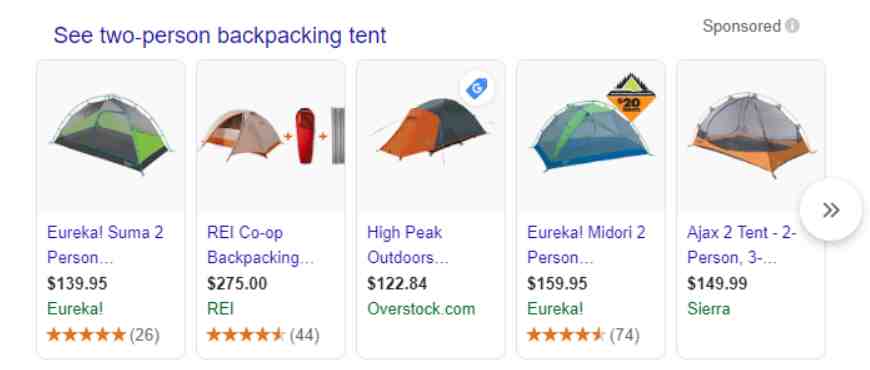Open the Eureka! Midori 2 tent image

(590, 135)
